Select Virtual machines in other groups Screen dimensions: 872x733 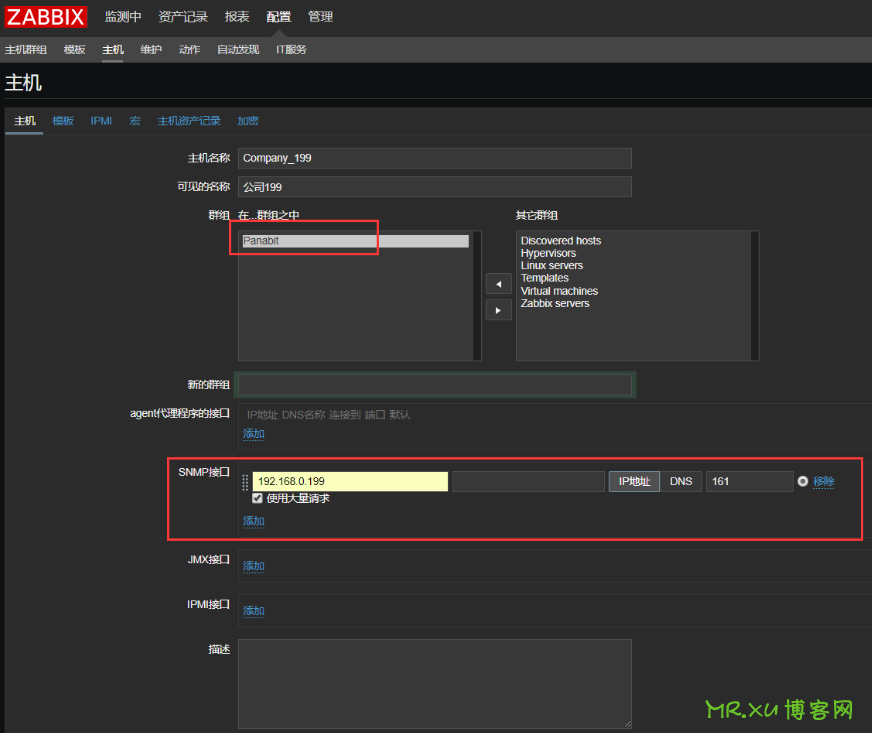559,291
